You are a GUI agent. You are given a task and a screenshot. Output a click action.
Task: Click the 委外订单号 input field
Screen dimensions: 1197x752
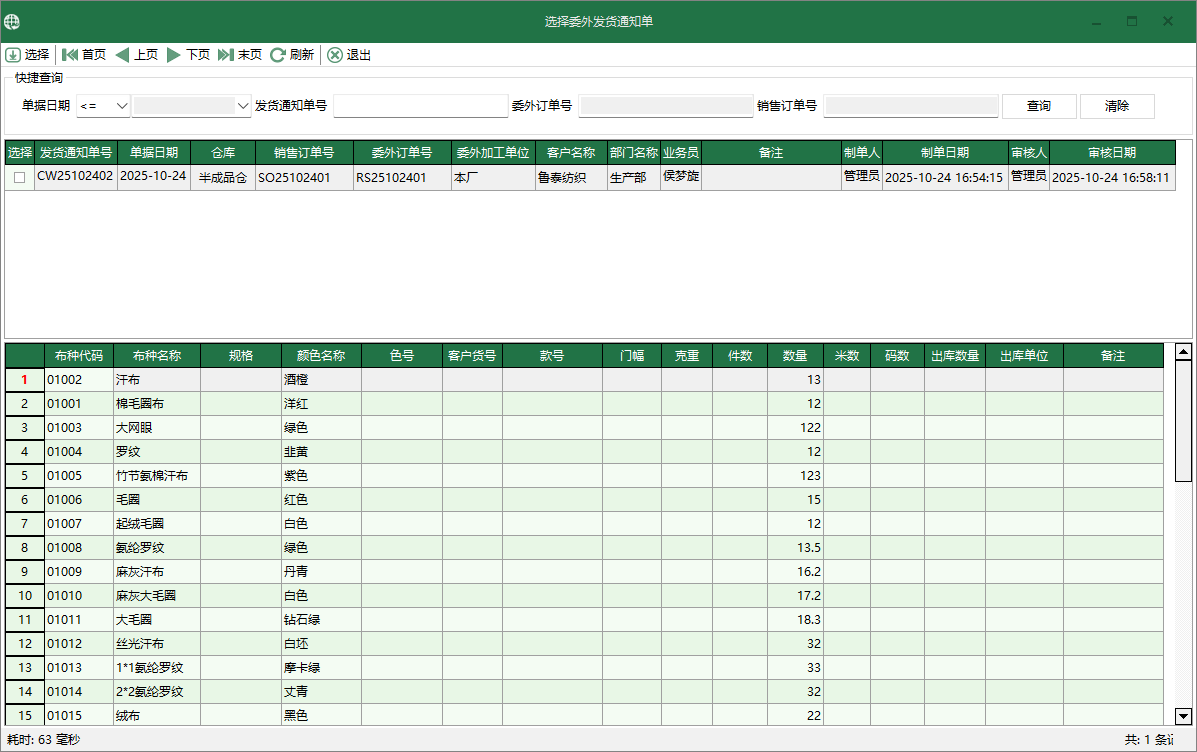click(x=665, y=105)
